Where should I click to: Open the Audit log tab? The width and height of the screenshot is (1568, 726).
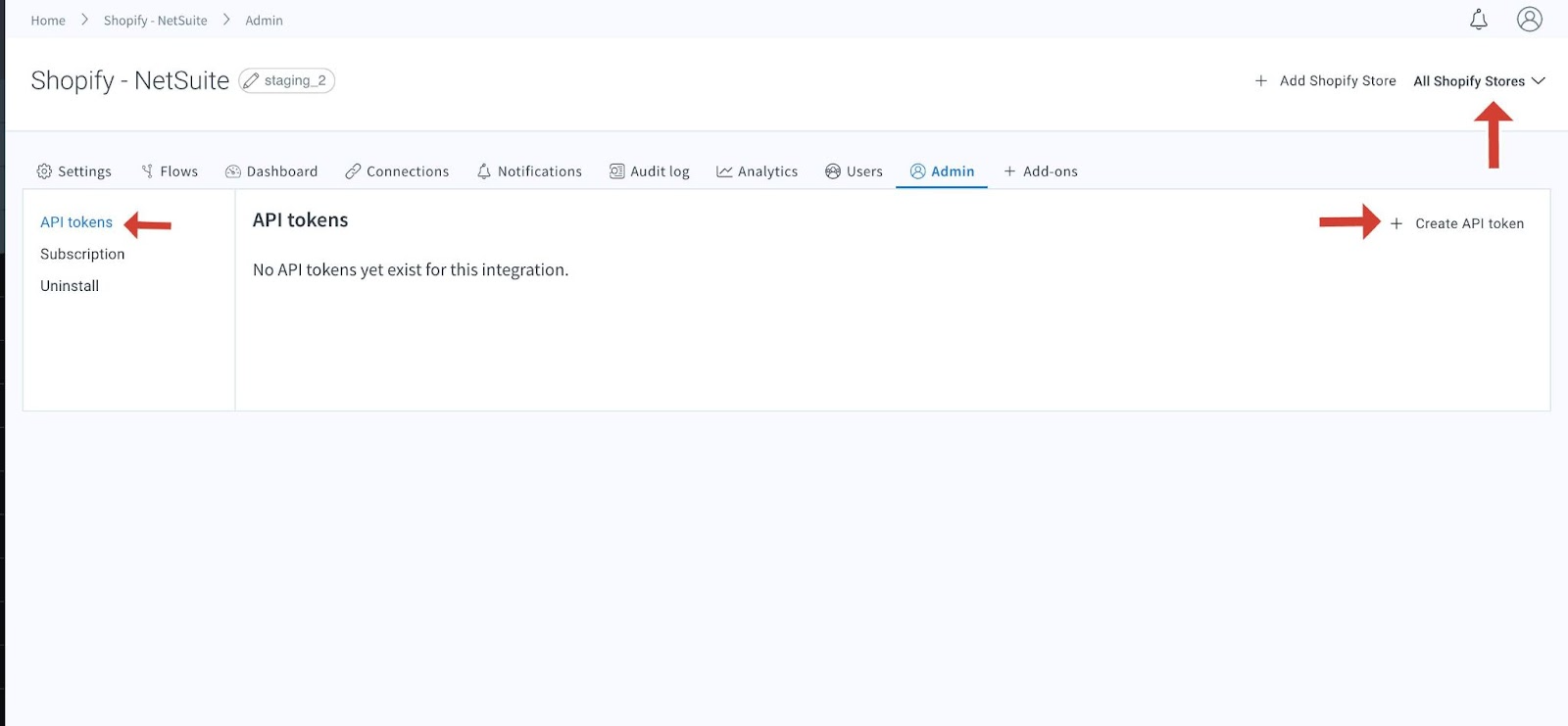pos(650,171)
